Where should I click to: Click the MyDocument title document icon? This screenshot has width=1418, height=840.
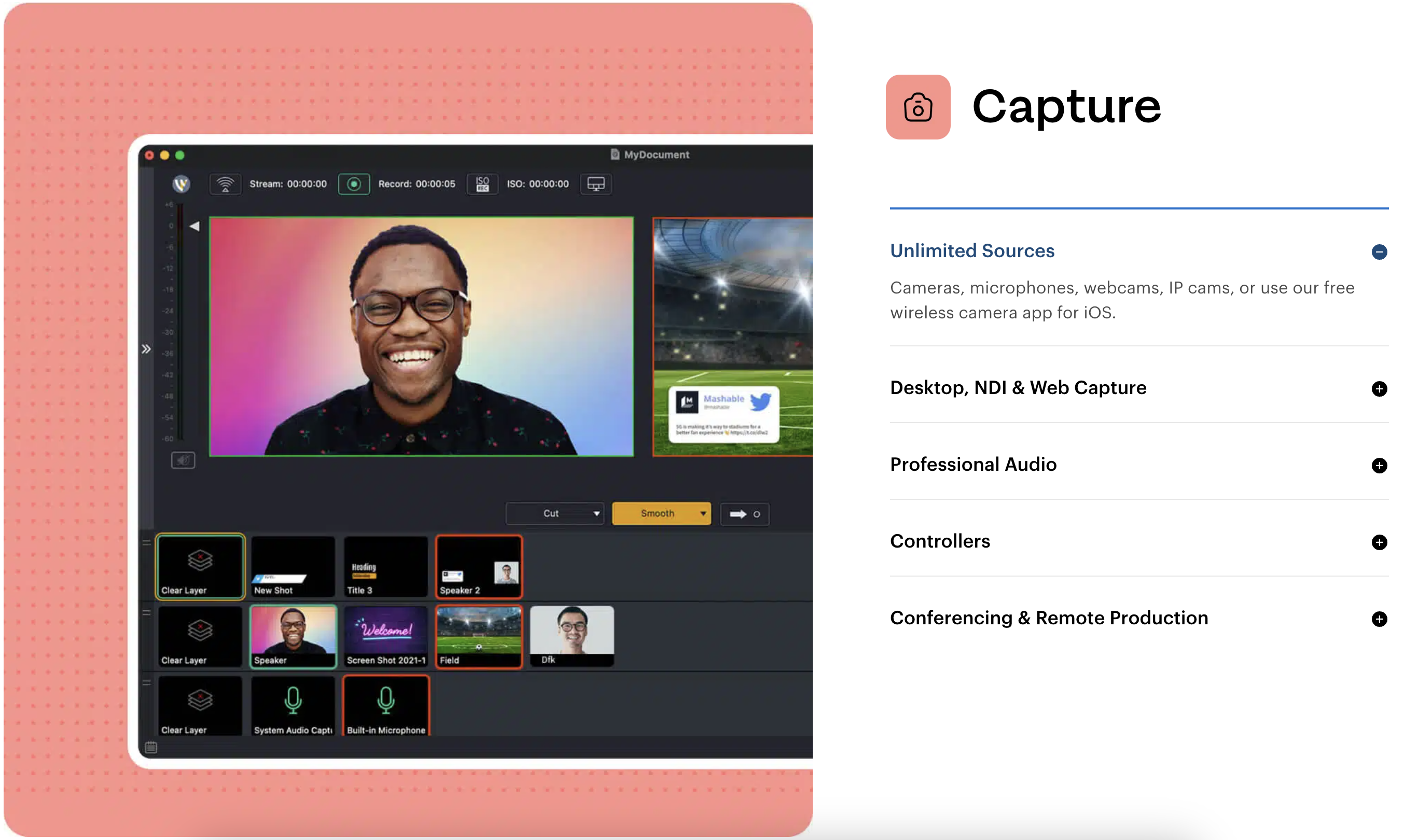[615, 155]
